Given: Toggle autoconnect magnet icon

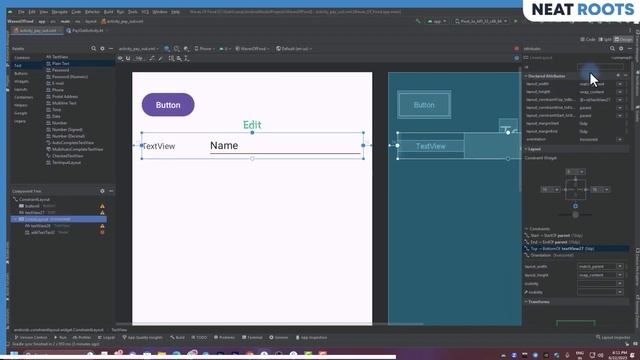Looking at the screenshot, I should pyautogui.click(x=128, y=58).
